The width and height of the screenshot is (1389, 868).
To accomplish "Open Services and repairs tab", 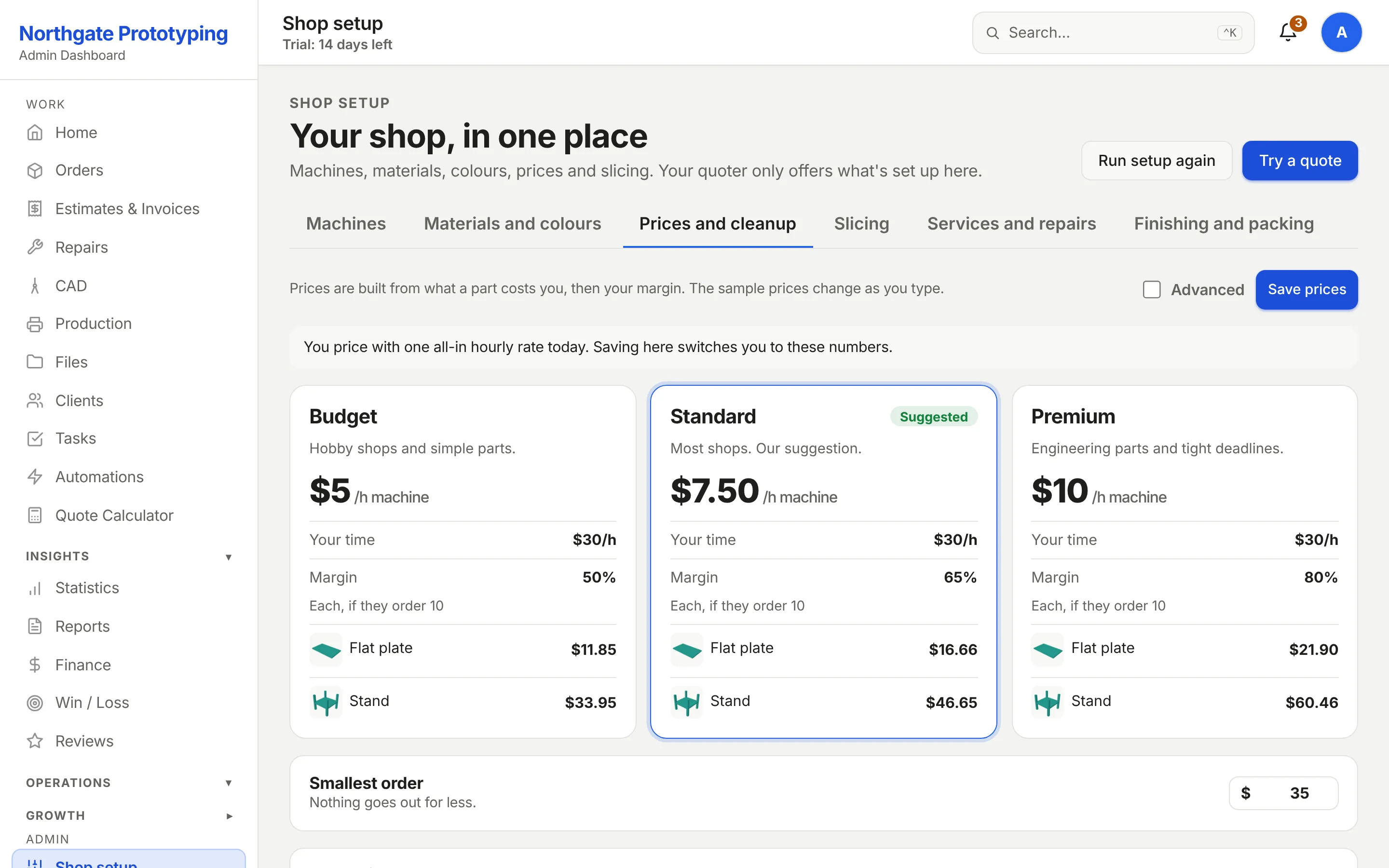I will click(x=1011, y=224).
